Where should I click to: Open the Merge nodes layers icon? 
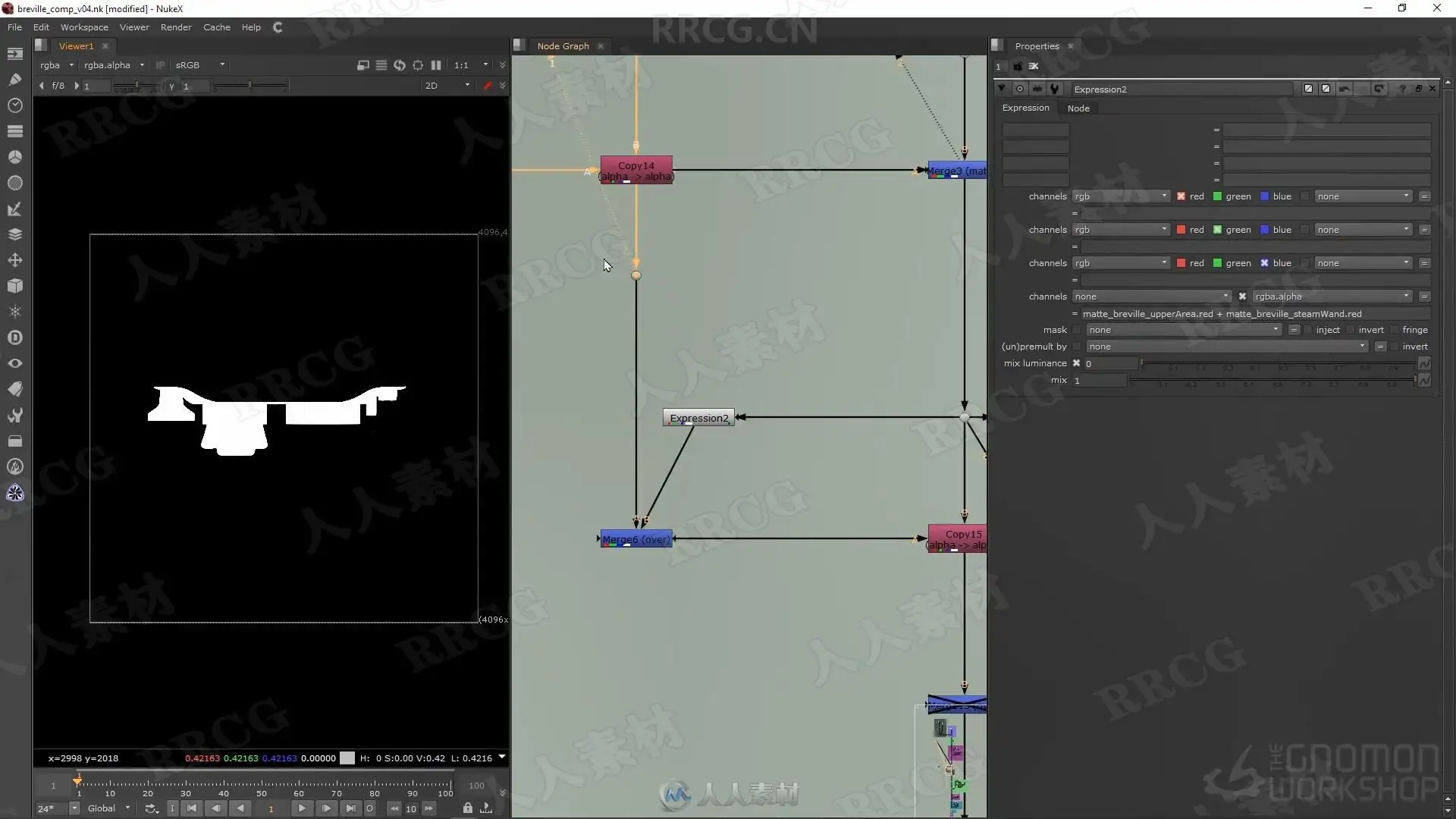coord(14,234)
